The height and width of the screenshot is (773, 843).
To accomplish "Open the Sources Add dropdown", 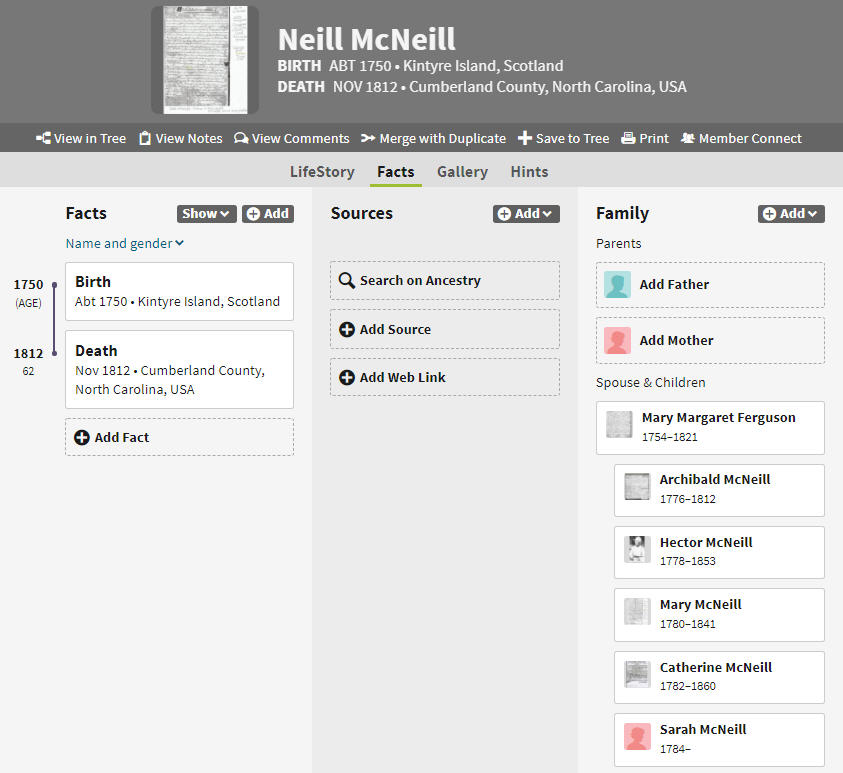I will (526, 213).
